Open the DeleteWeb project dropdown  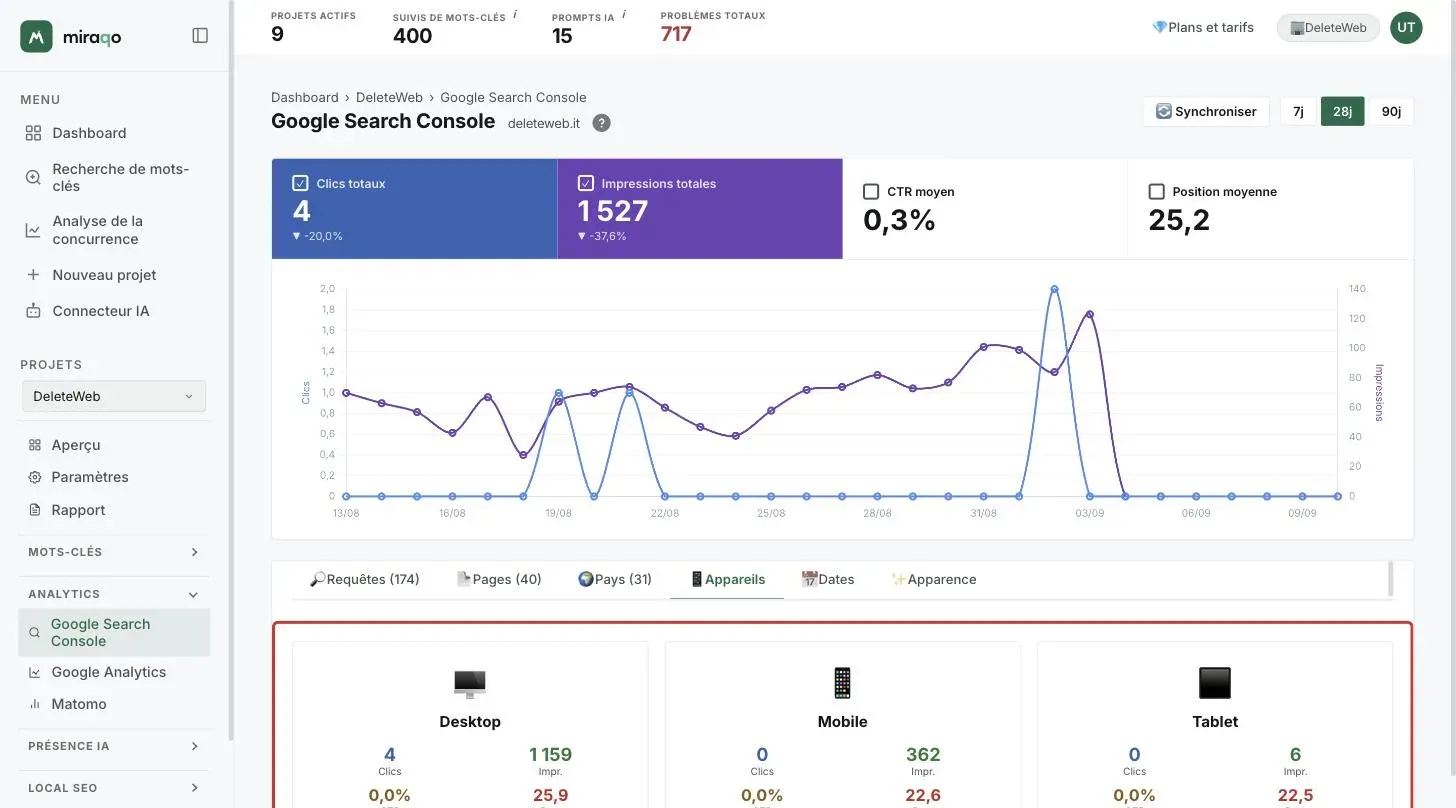point(114,396)
